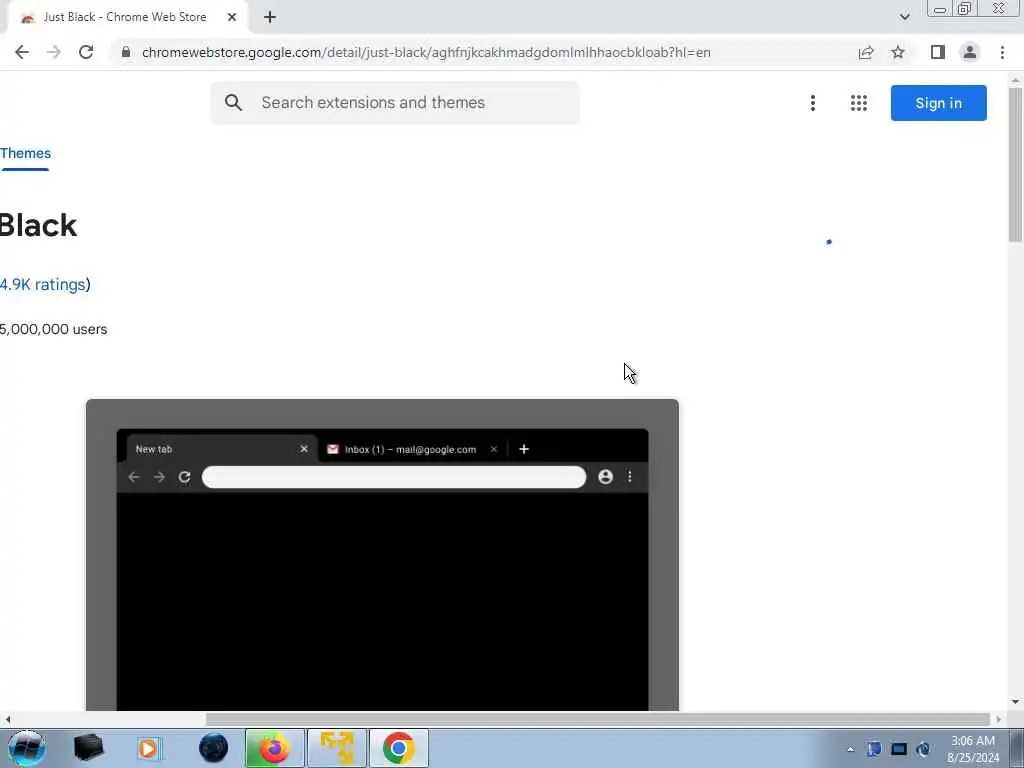Screen dimensions: 1024x768
Task: Click the Black title heading
Action: (39, 225)
